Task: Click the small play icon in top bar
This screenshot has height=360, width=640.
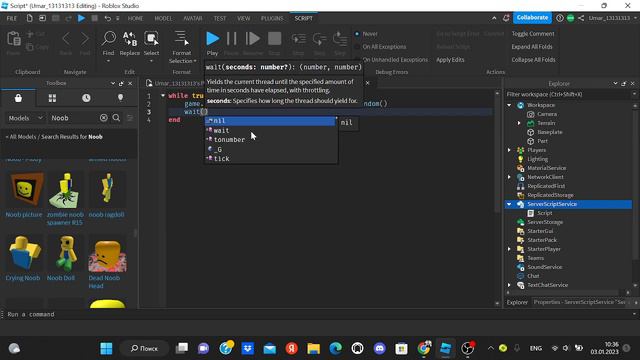Action: [81, 18]
